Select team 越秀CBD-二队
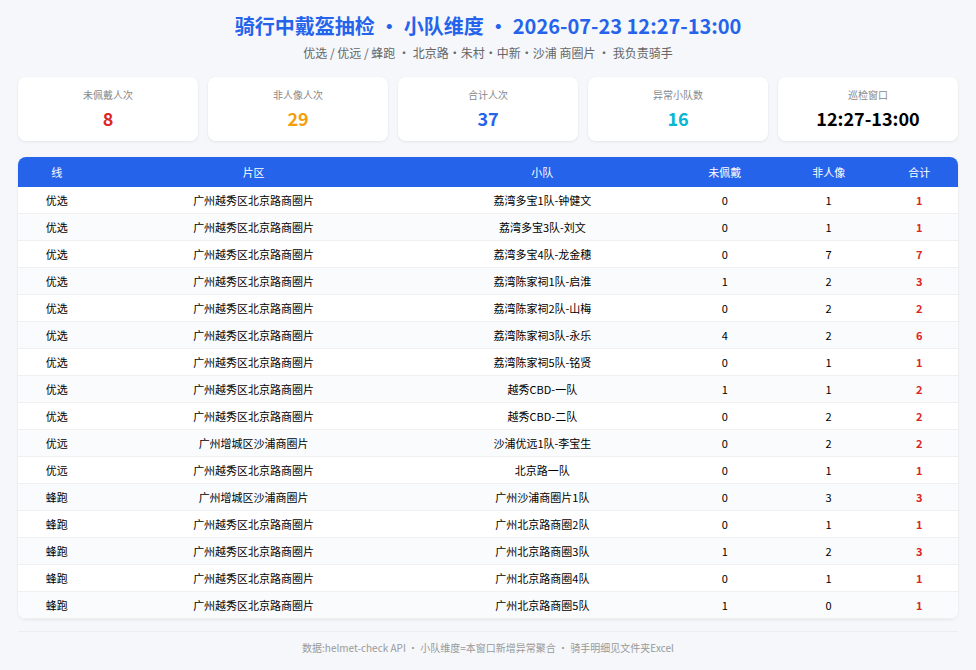Image resolution: width=976 pixels, height=670 pixels. [542, 417]
